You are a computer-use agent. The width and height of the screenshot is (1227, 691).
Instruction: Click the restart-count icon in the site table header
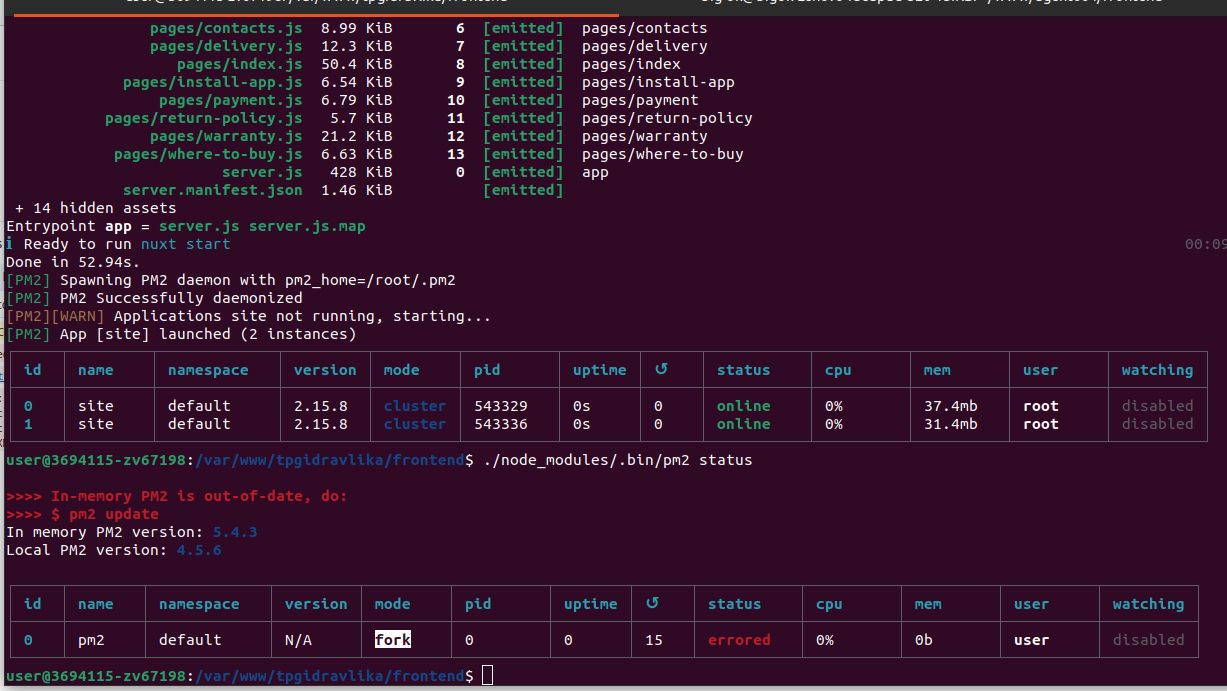(x=659, y=370)
